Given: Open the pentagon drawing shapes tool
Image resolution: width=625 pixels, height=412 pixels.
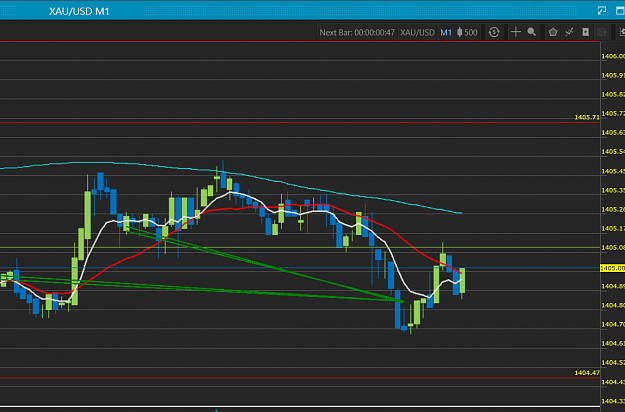Looking at the screenshot, I should pos(552,32).
